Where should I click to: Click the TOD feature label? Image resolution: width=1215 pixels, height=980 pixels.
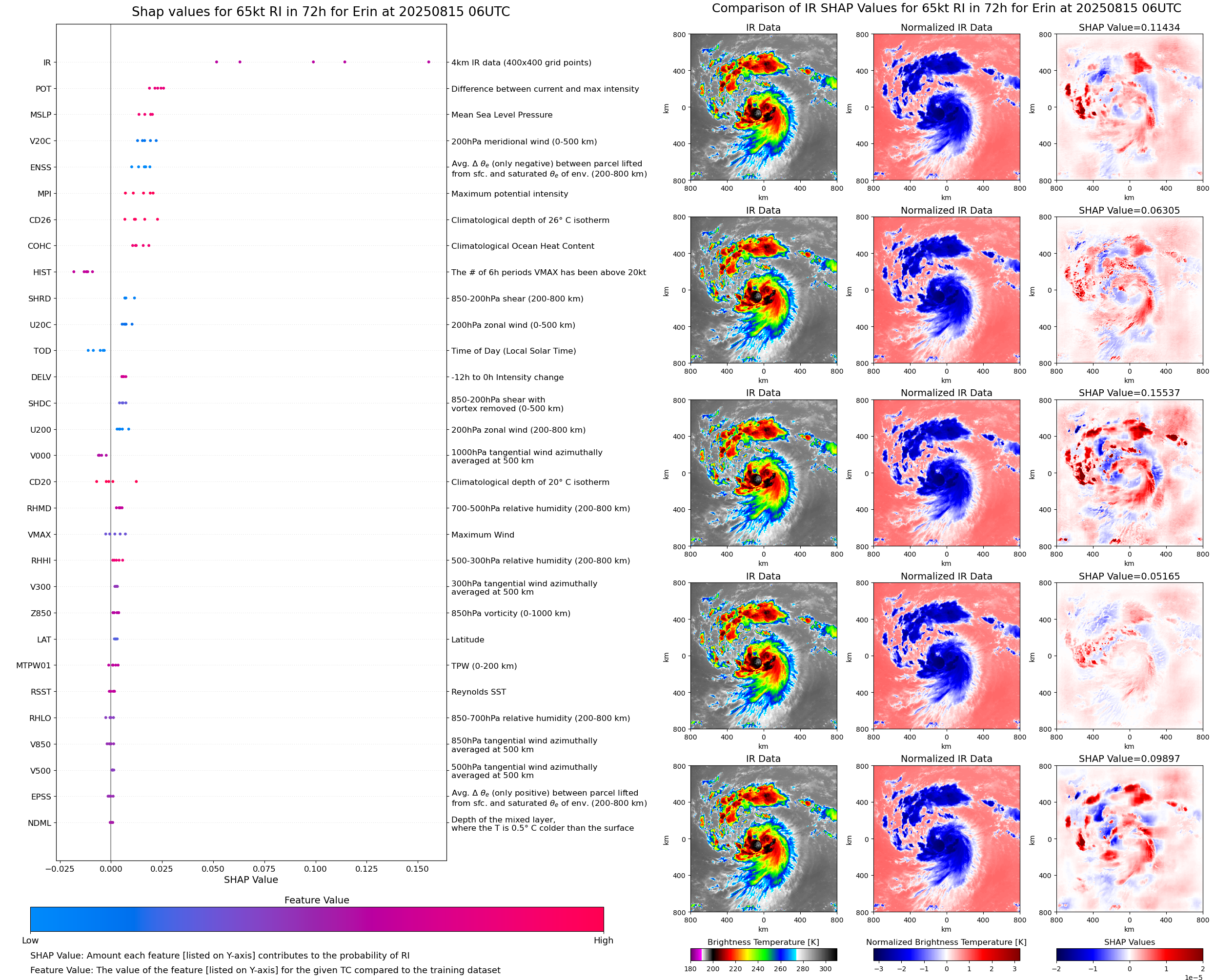pos(42,351)
